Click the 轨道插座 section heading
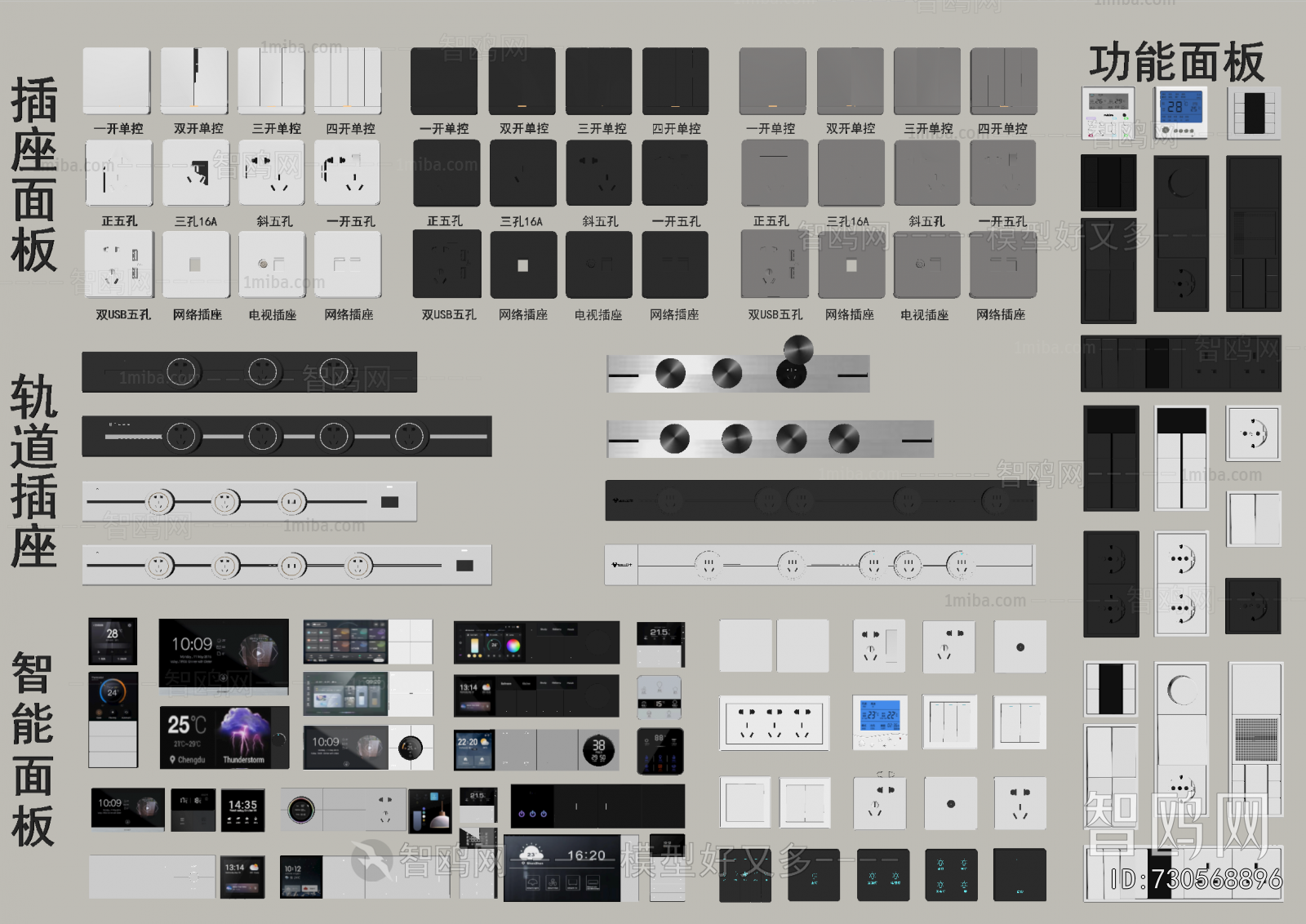This screenshot has width=1306, height=924. pos(34,471)
